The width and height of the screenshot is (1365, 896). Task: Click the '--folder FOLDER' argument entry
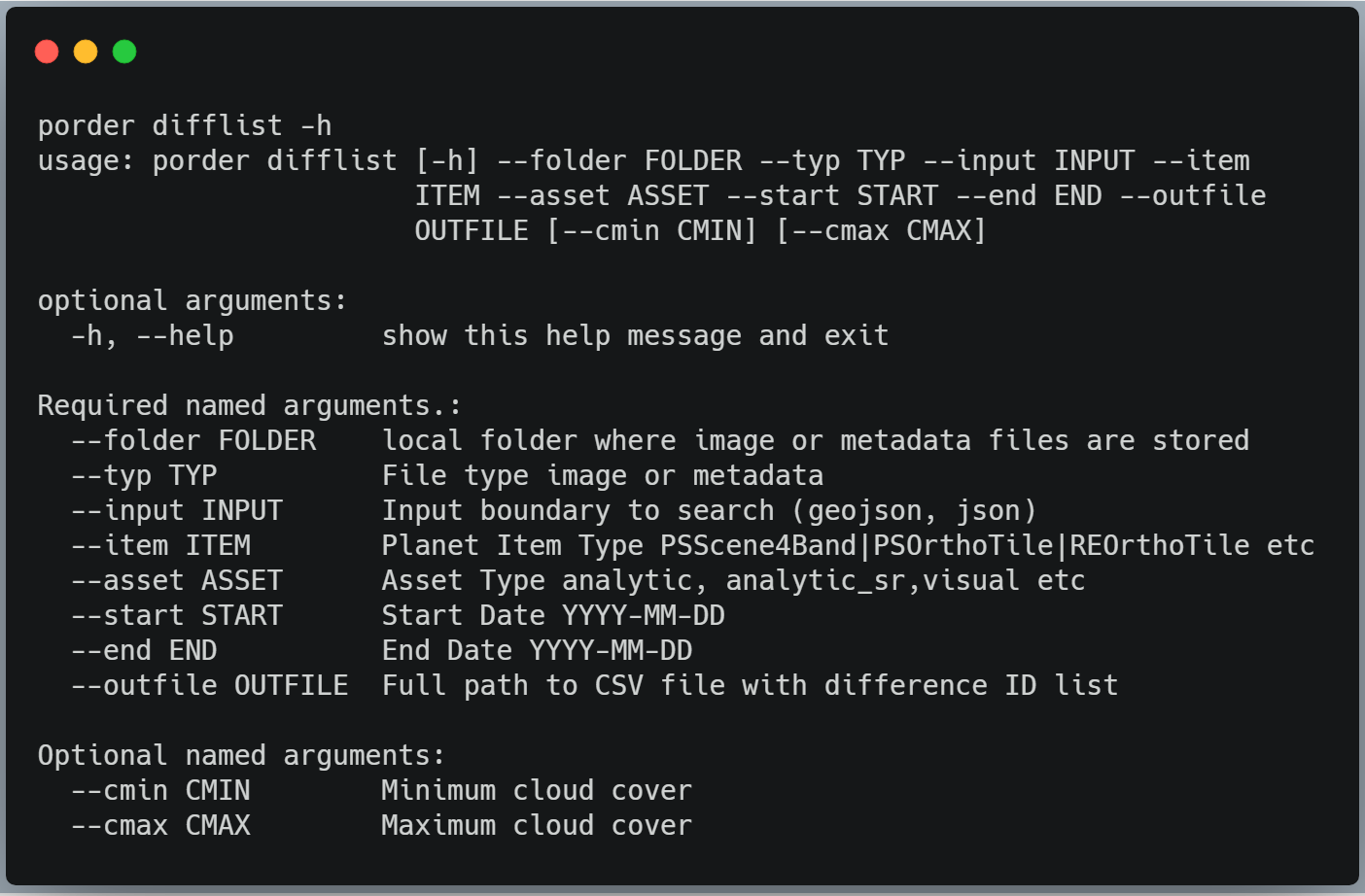[193, 440]
